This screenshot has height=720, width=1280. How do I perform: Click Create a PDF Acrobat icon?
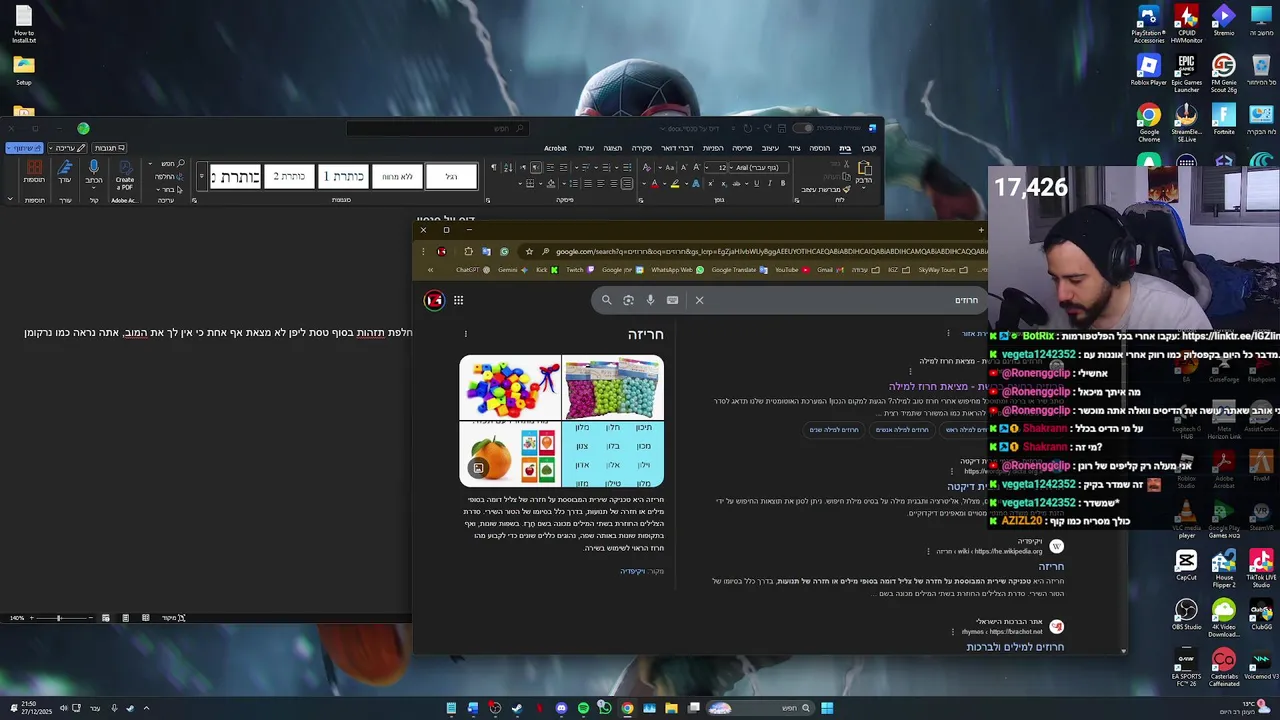click(x=125, y=172)
